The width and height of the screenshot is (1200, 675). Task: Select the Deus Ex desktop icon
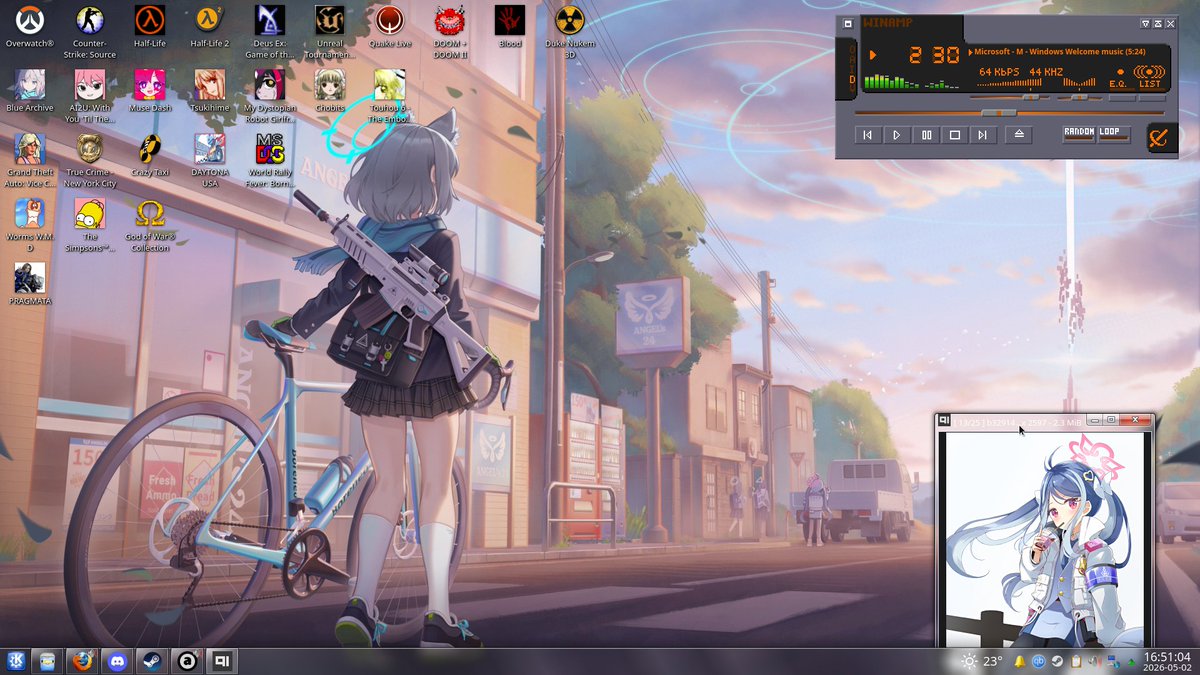coord(270,31)
